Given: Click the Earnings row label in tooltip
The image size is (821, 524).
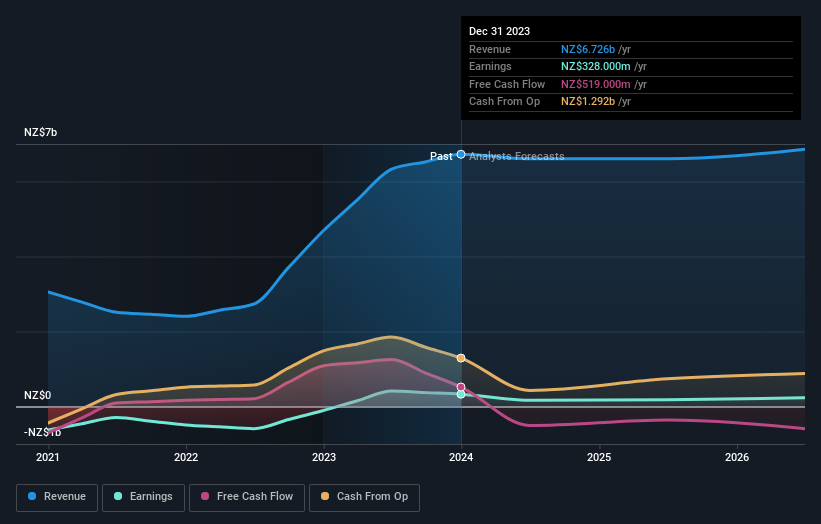Looking at the screenshot, I should (490, 66).
